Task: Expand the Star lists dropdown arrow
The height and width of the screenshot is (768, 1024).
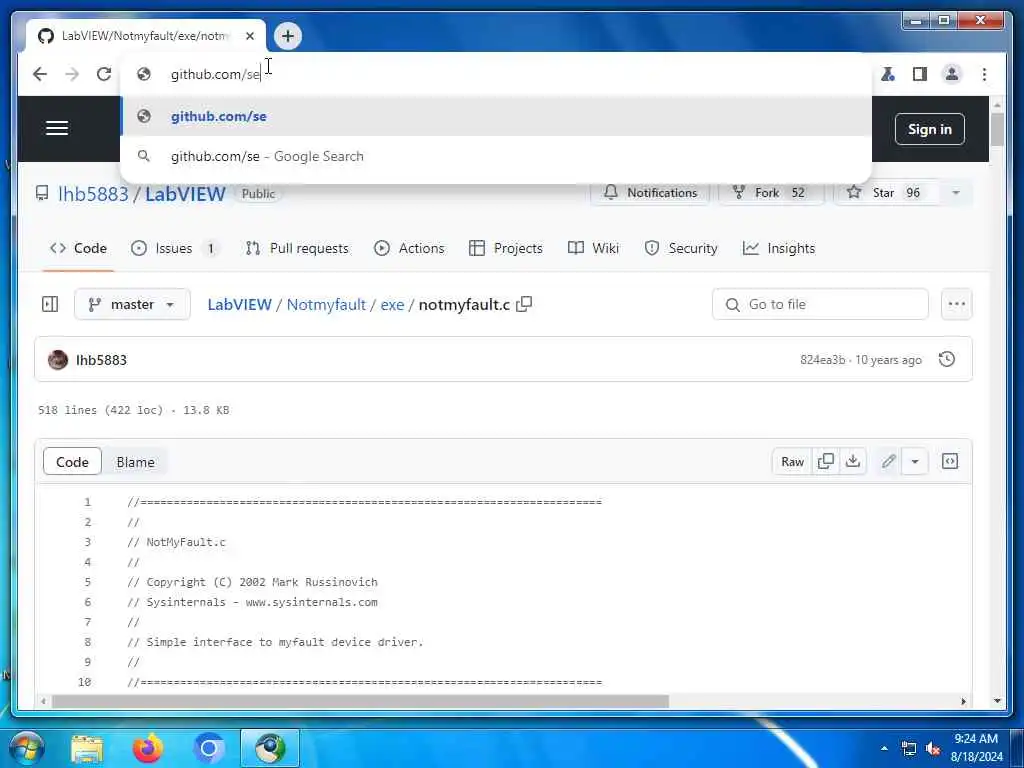Action: pos(956,193)
